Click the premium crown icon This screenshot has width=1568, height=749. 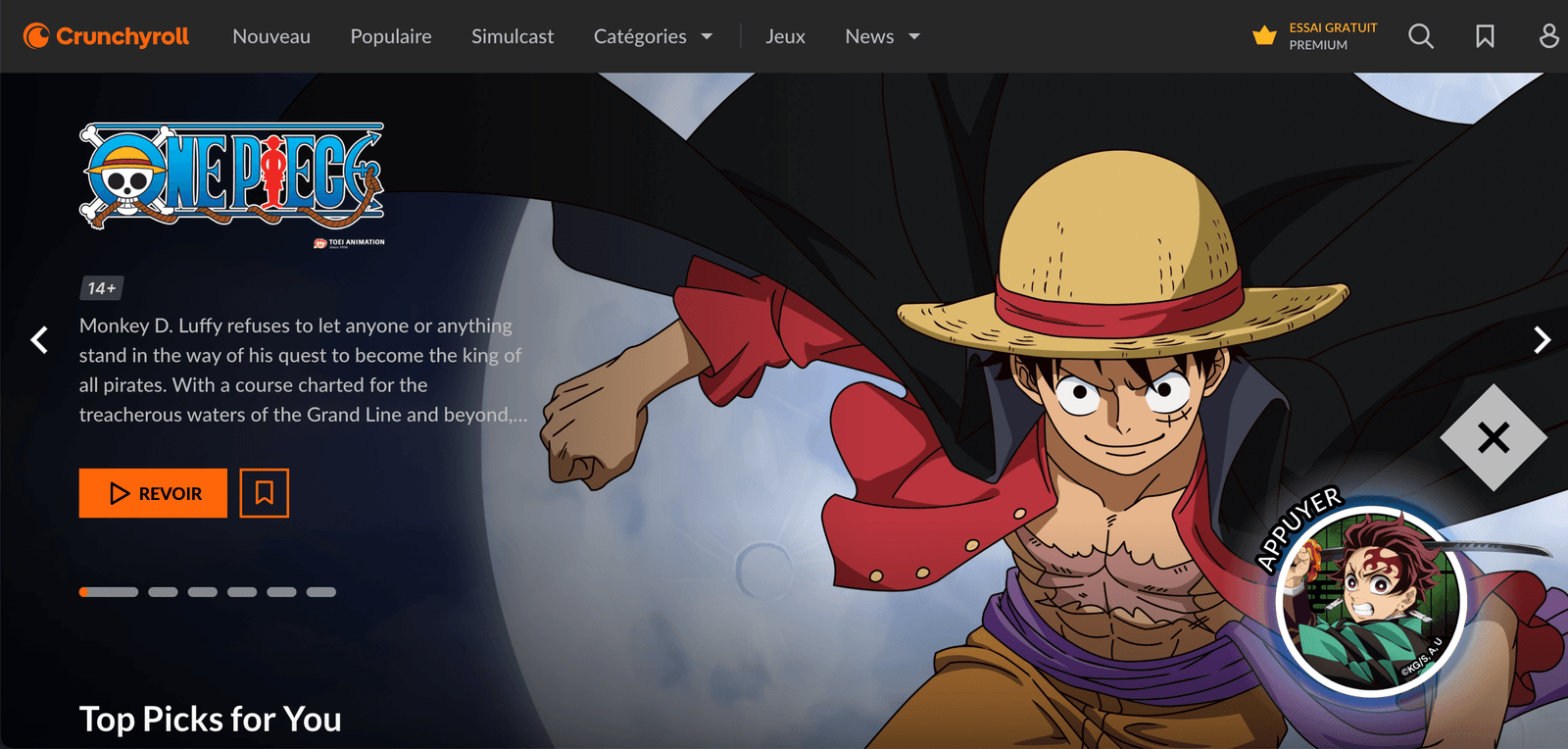pos(1264,36)
